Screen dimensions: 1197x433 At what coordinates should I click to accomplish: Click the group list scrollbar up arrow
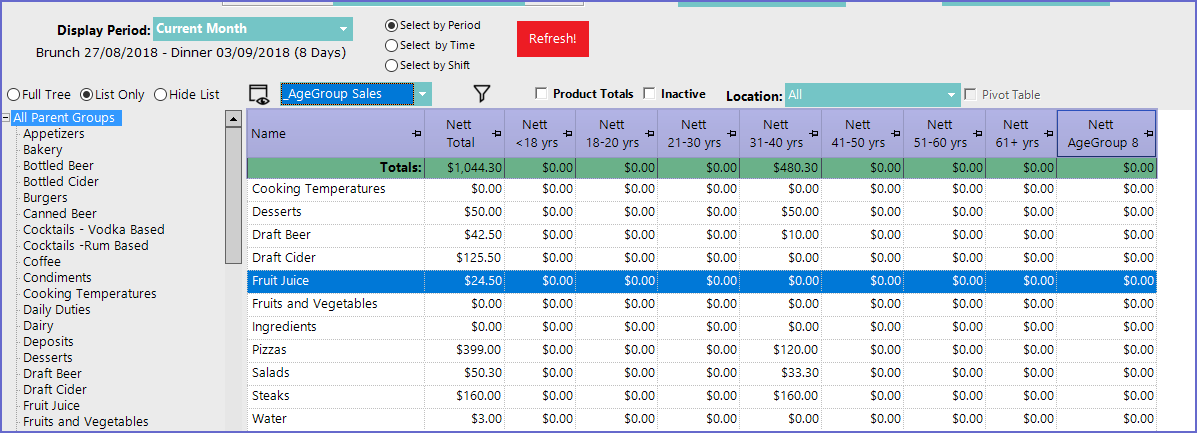(234, 119)
